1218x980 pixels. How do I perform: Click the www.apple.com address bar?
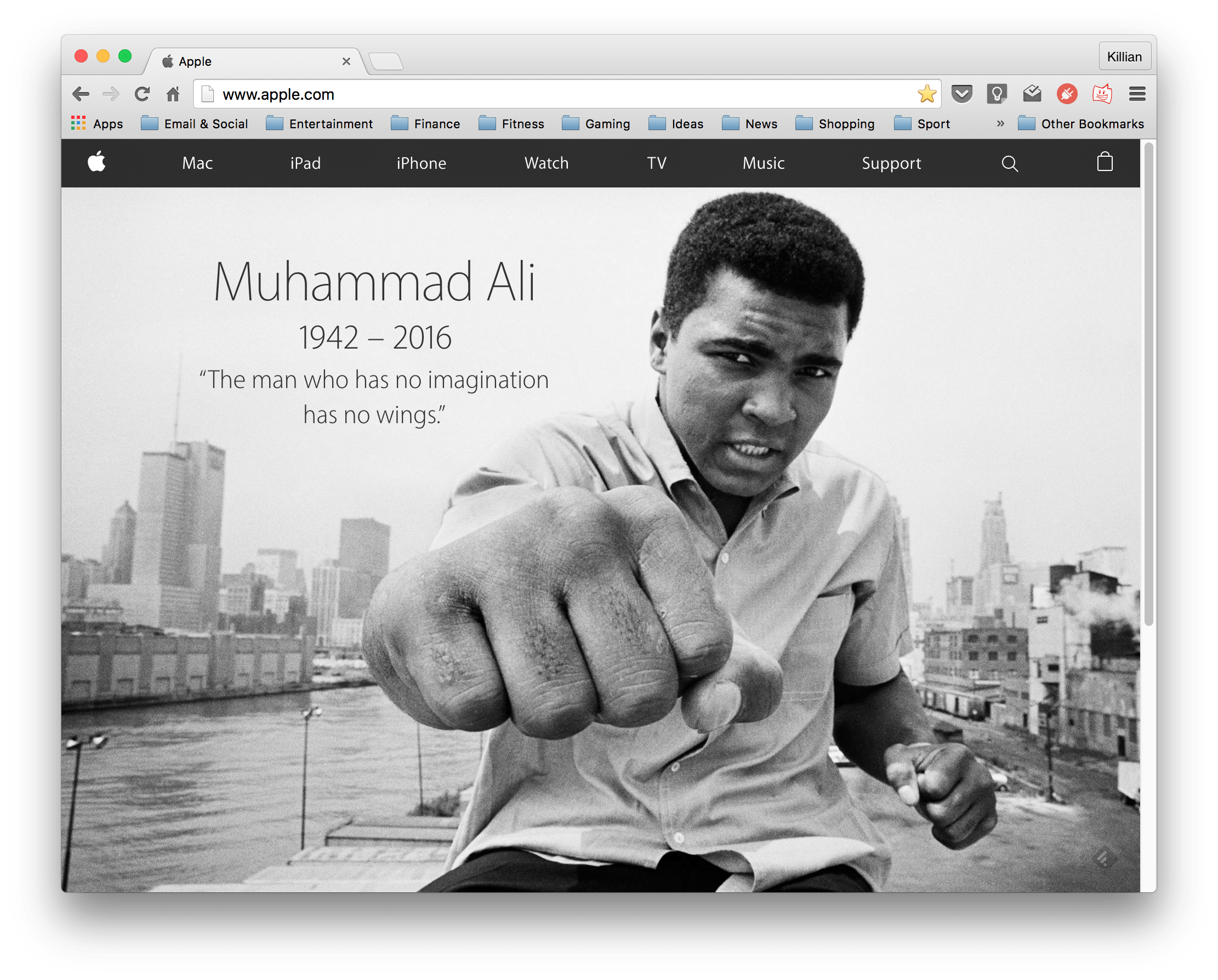[x=509, y=94]
